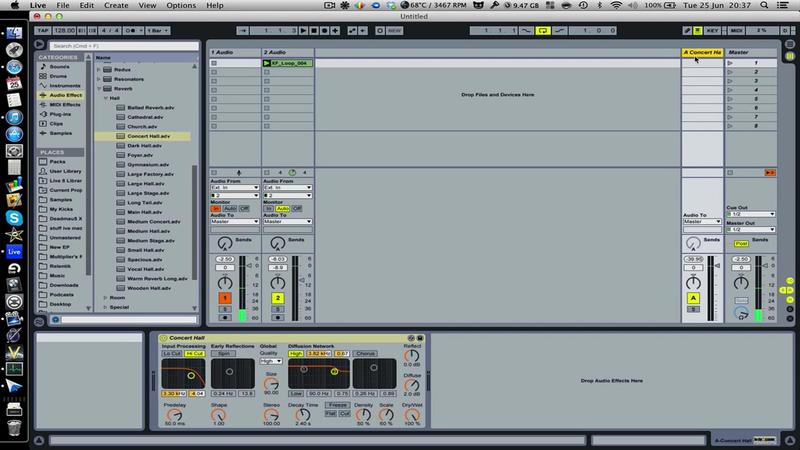Open Audio From dropdown on track 1

(235, 188)
